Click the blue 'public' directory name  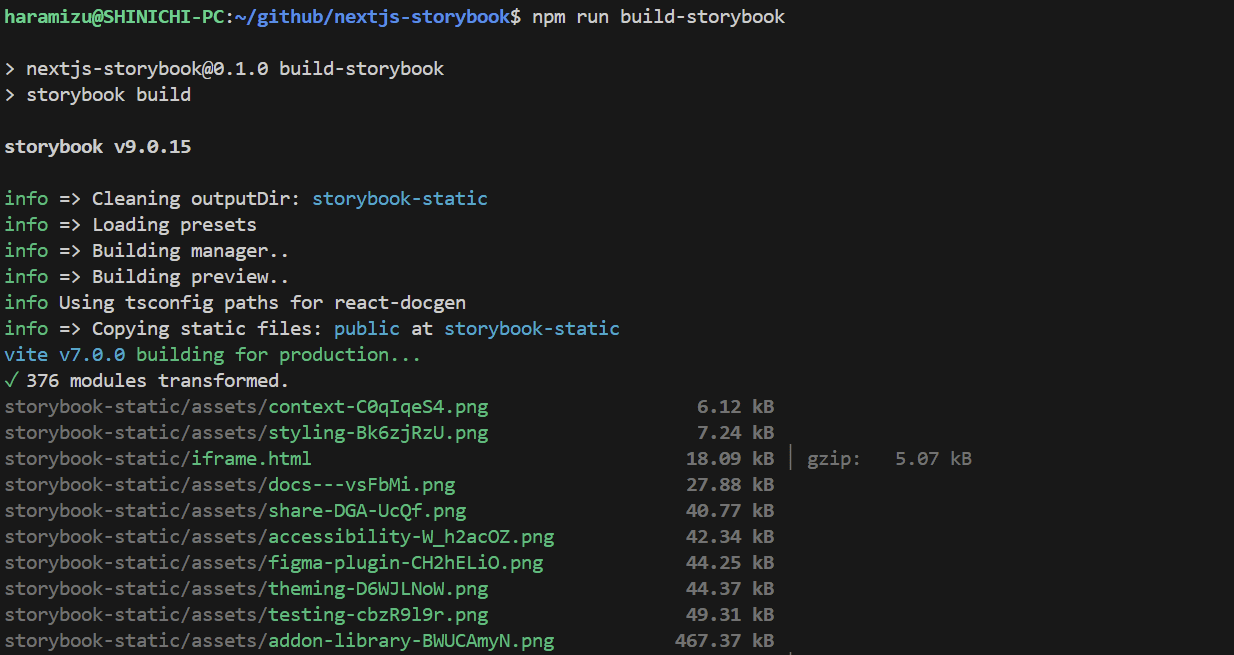pyautogui.click(x=366, y=329)
